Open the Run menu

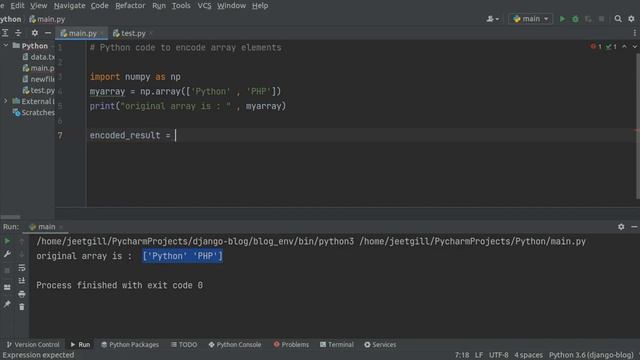click(x=159, y=6)
